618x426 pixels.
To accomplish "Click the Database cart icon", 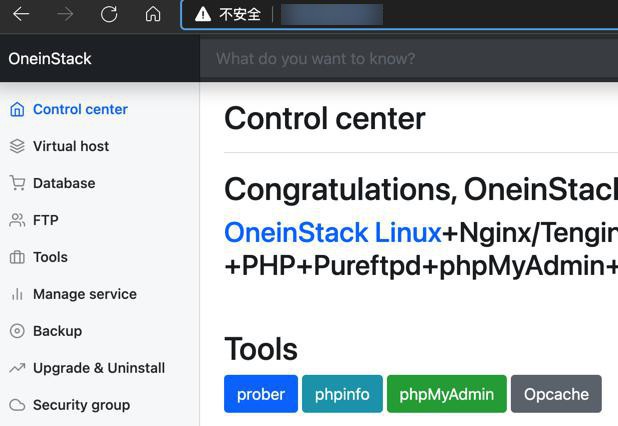I will (x=17, y=184).
